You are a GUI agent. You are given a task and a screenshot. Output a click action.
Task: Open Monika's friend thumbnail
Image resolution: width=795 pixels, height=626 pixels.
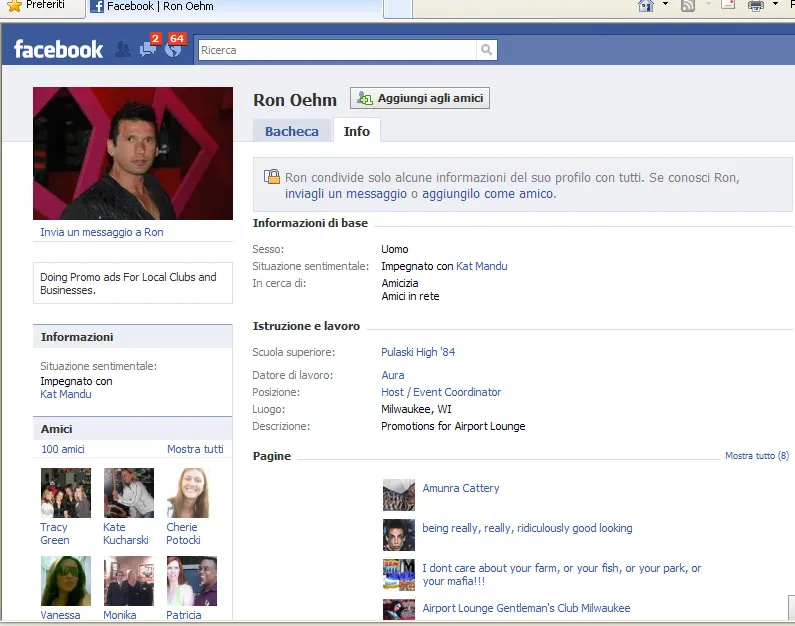(129, 581)
